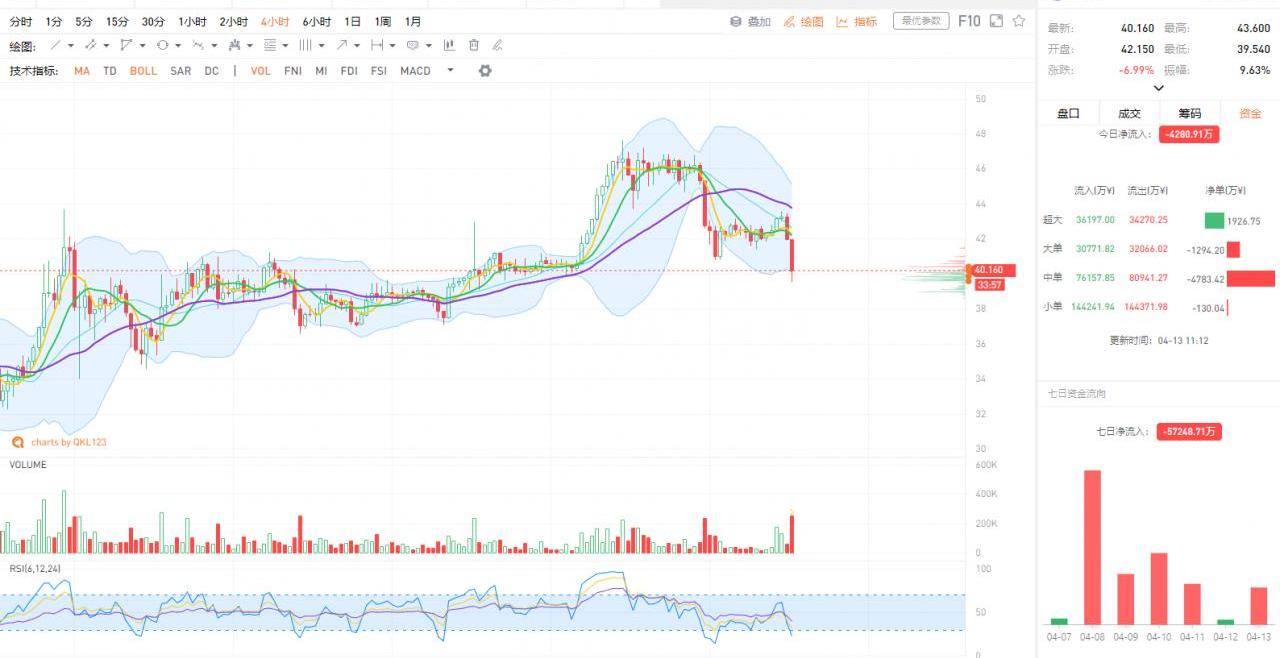This screenshot has width=1280, height=658.
Task: Select the arrow drawing tool
Action: click(342, 45)
